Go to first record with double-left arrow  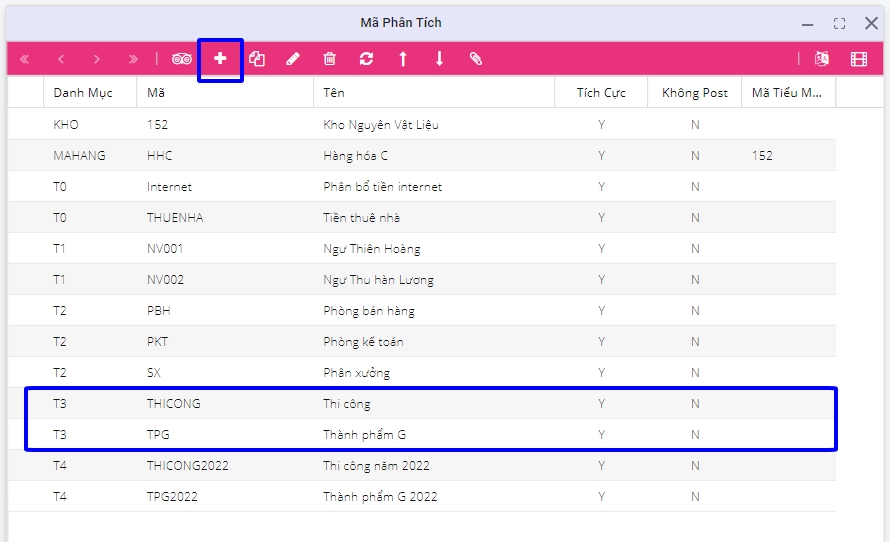click(x=25, y=59)
